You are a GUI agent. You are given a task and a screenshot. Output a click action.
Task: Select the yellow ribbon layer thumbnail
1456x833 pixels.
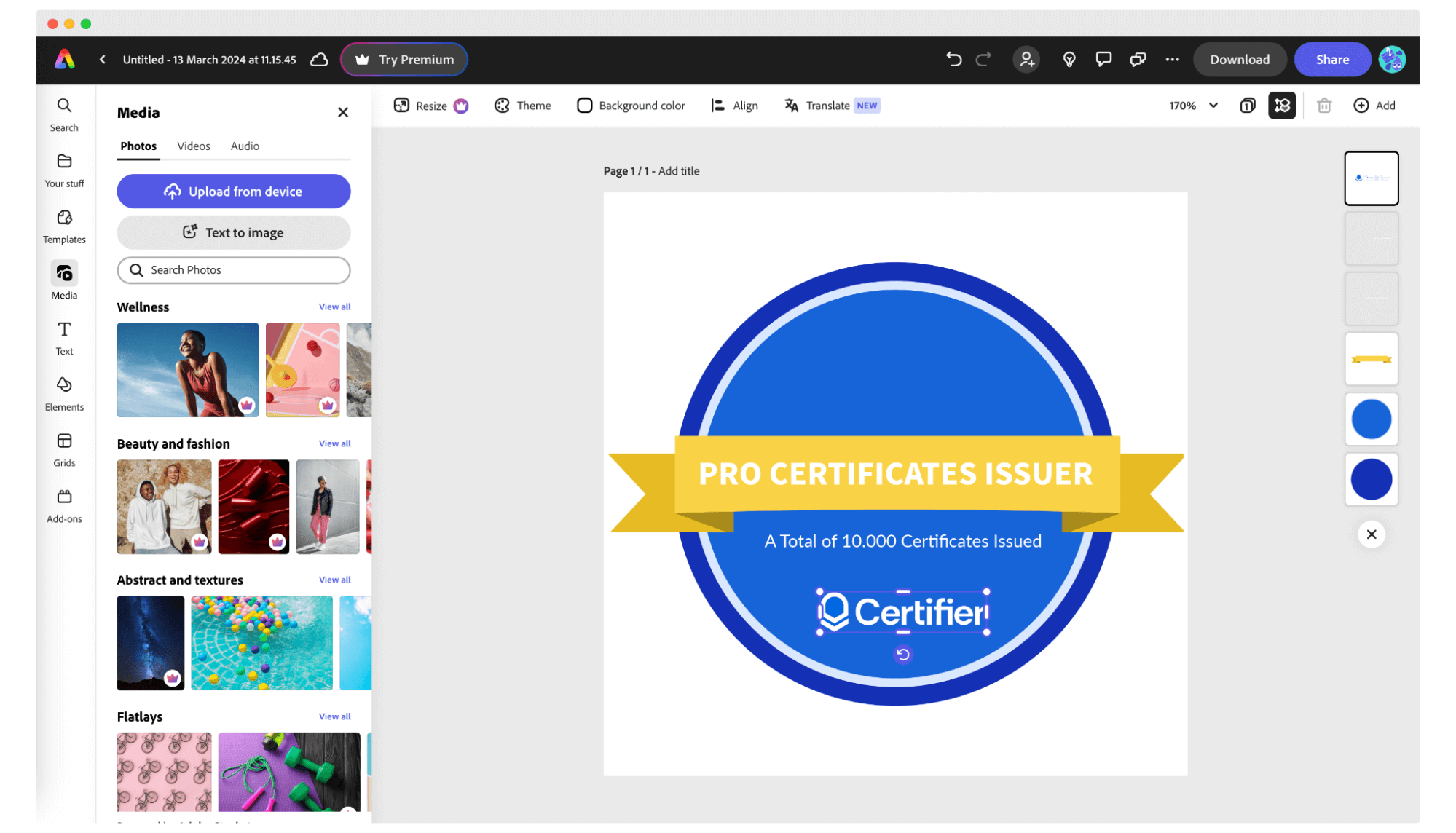coord(1371,359)
